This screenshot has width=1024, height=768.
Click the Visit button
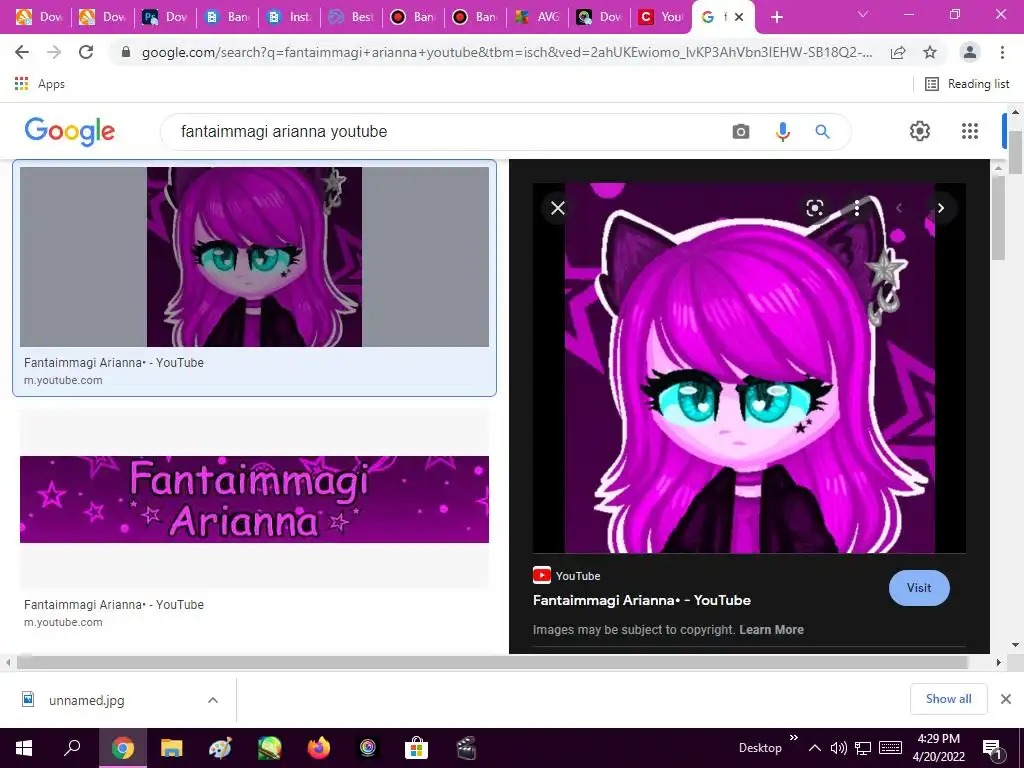pos(919,588)
